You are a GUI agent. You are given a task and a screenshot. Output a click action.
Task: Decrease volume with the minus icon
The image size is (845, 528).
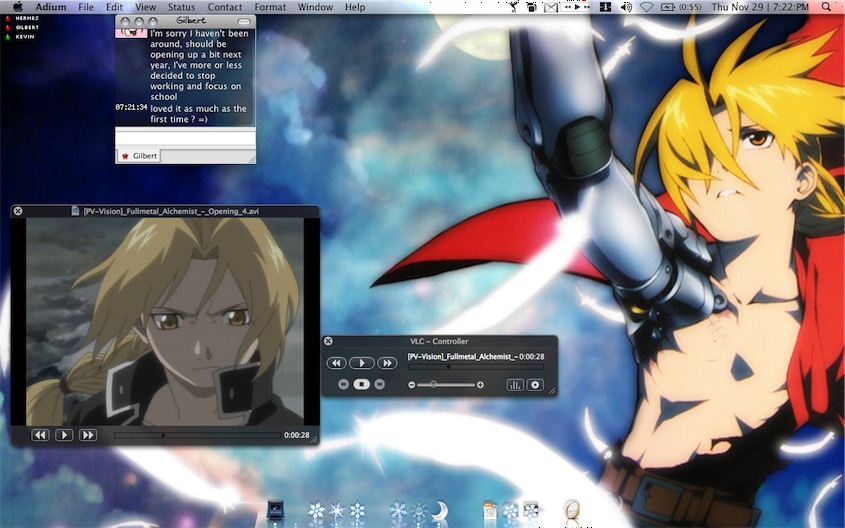coord(412,385)
